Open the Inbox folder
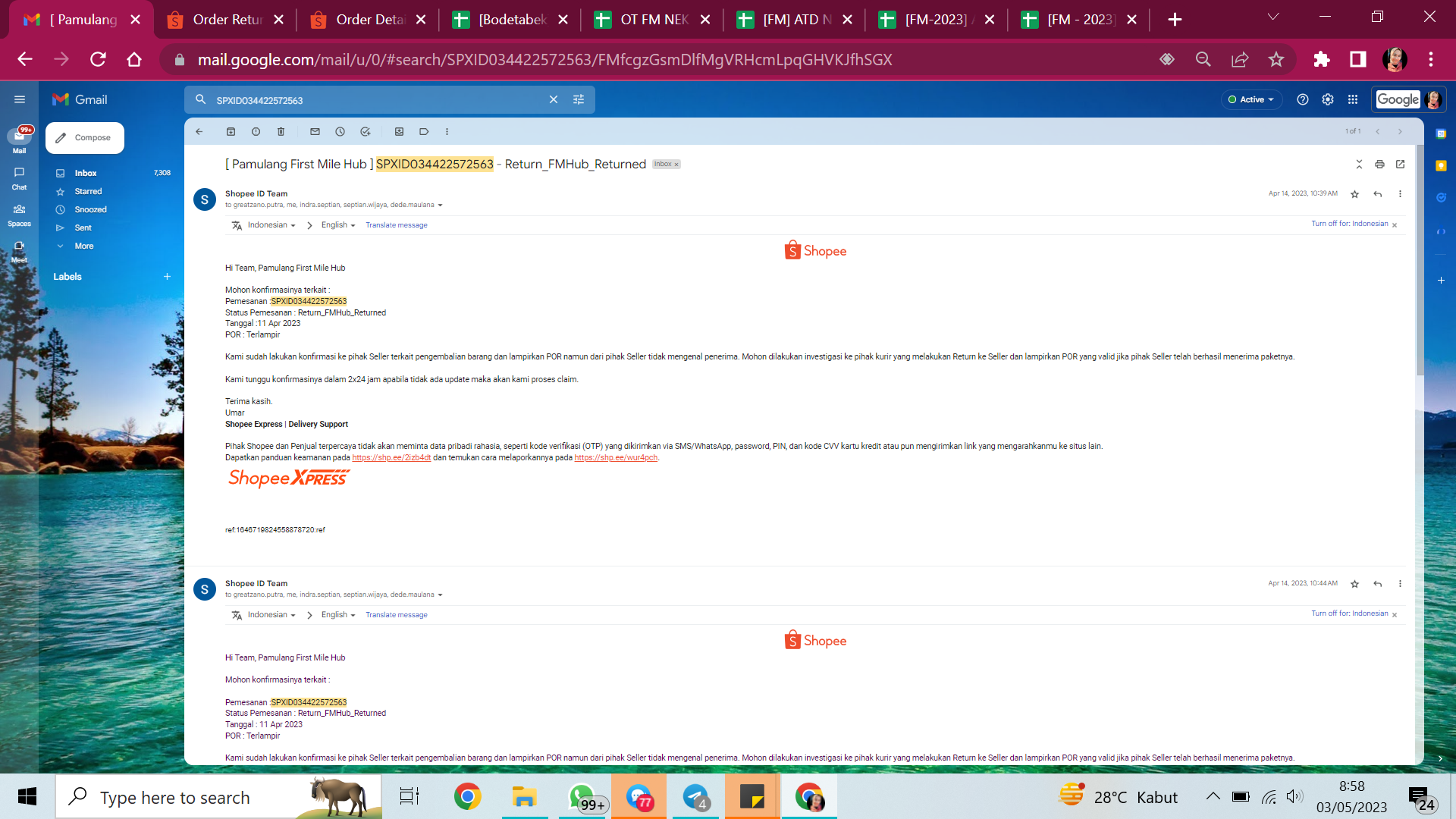This screenshot has height=819, width=1456. tap(86, 173)
